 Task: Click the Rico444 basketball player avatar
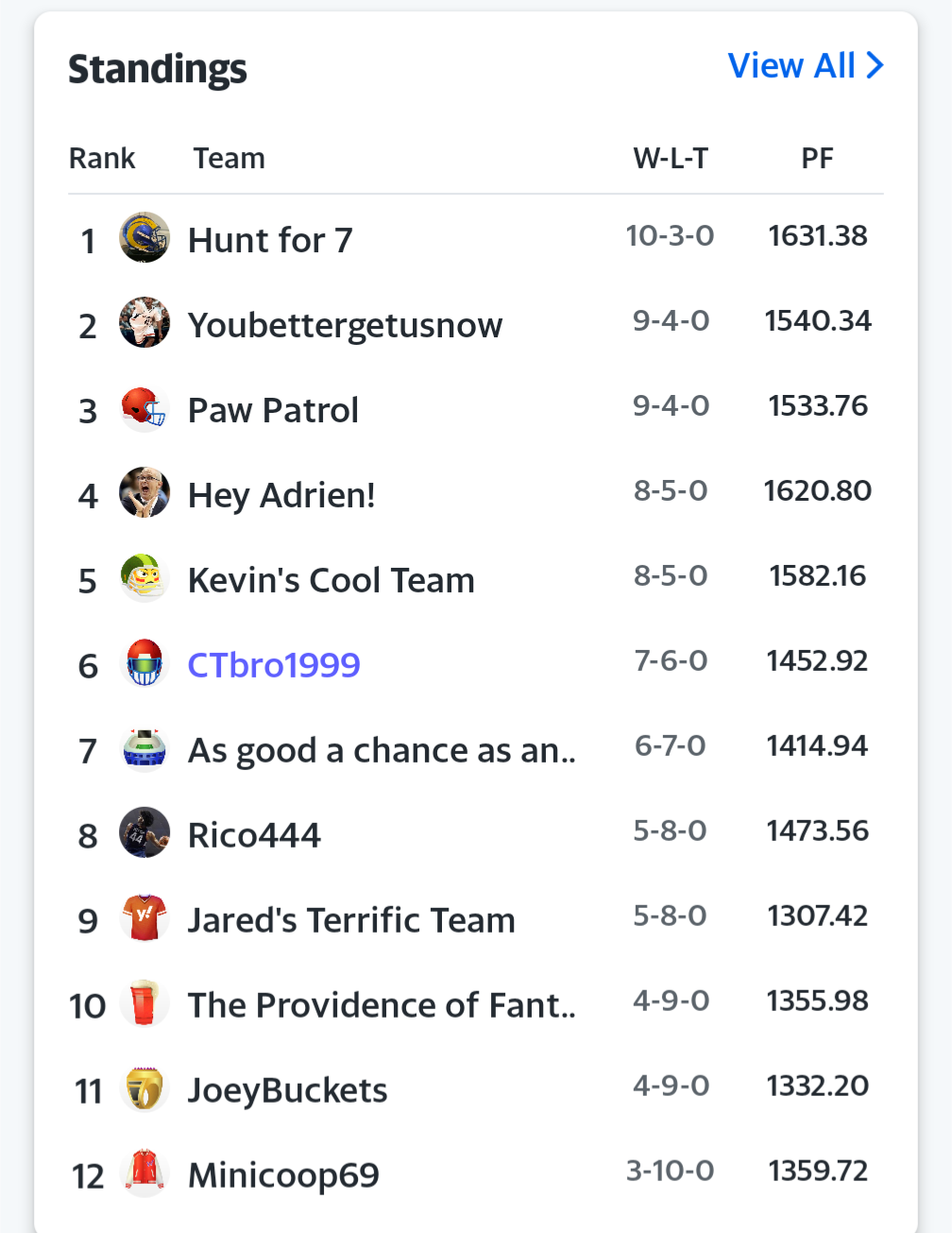144,832
